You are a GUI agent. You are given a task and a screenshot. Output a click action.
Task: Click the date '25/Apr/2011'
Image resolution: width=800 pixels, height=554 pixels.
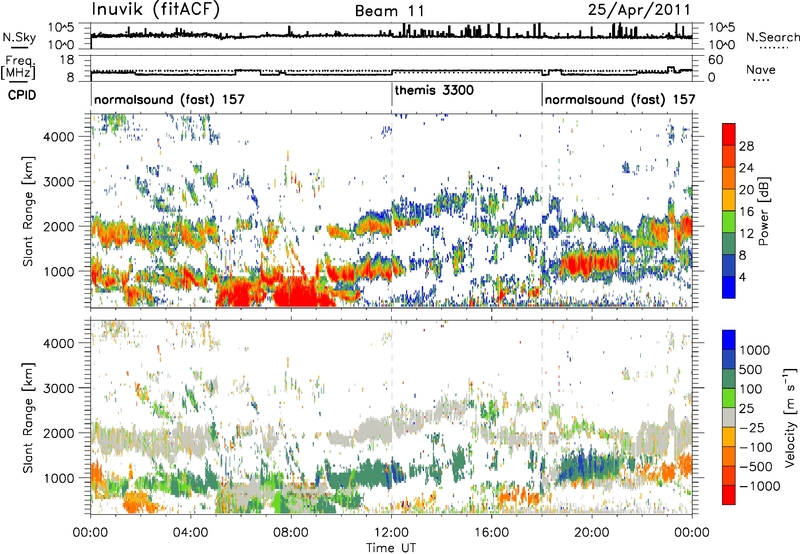coord(639,10)
